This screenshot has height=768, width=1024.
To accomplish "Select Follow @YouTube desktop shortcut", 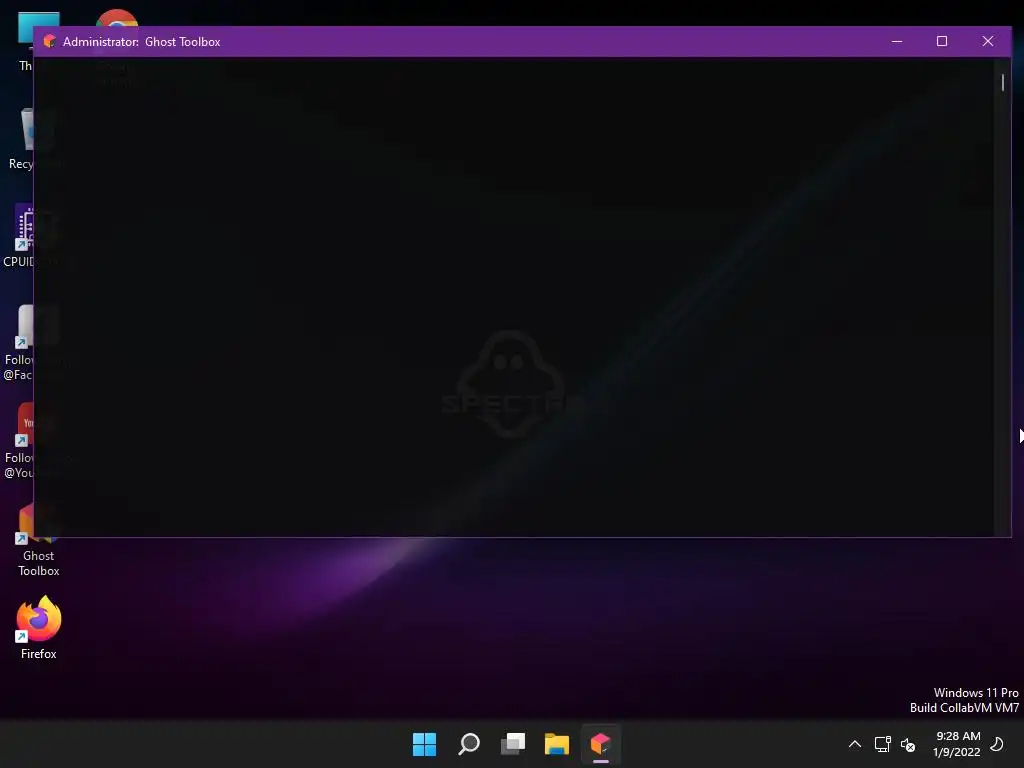I will pos(18,441).
